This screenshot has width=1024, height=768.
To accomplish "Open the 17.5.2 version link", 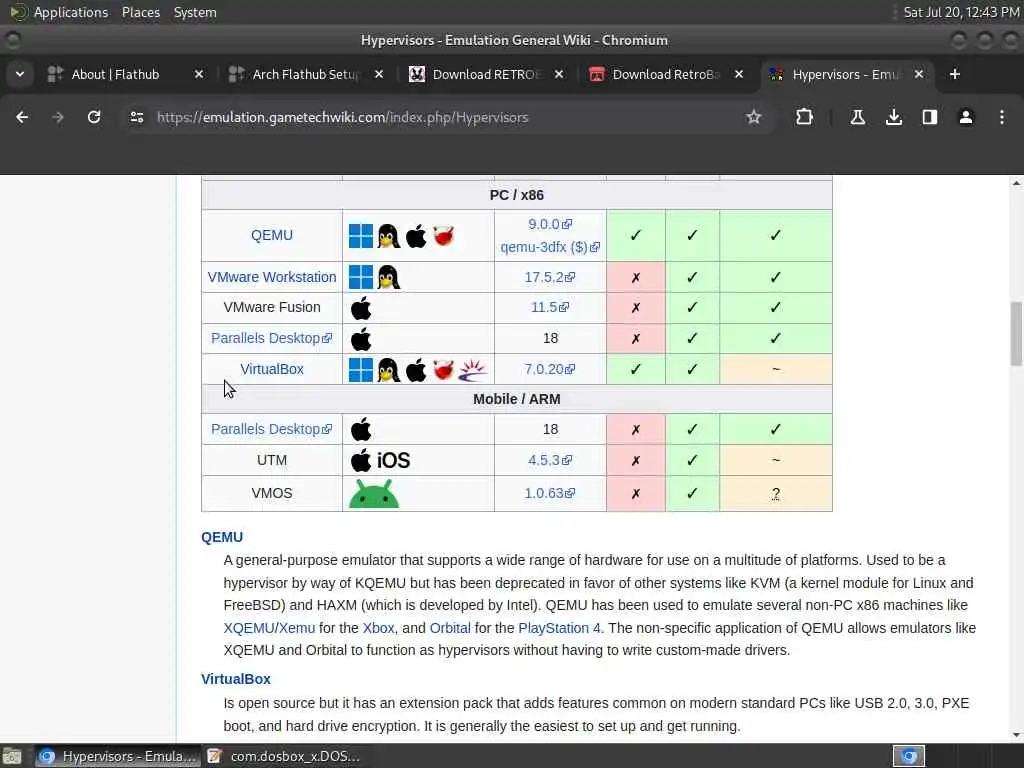I will (x=550, y=277).
